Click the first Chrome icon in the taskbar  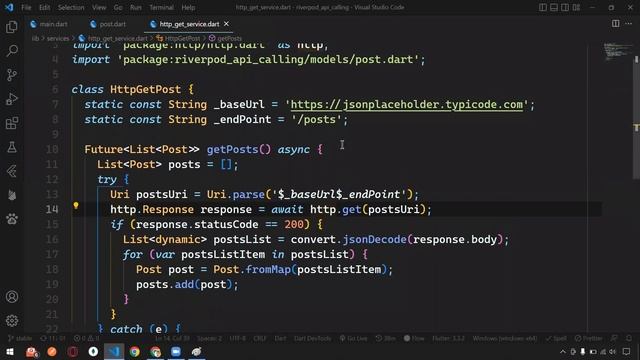[135, 351]
